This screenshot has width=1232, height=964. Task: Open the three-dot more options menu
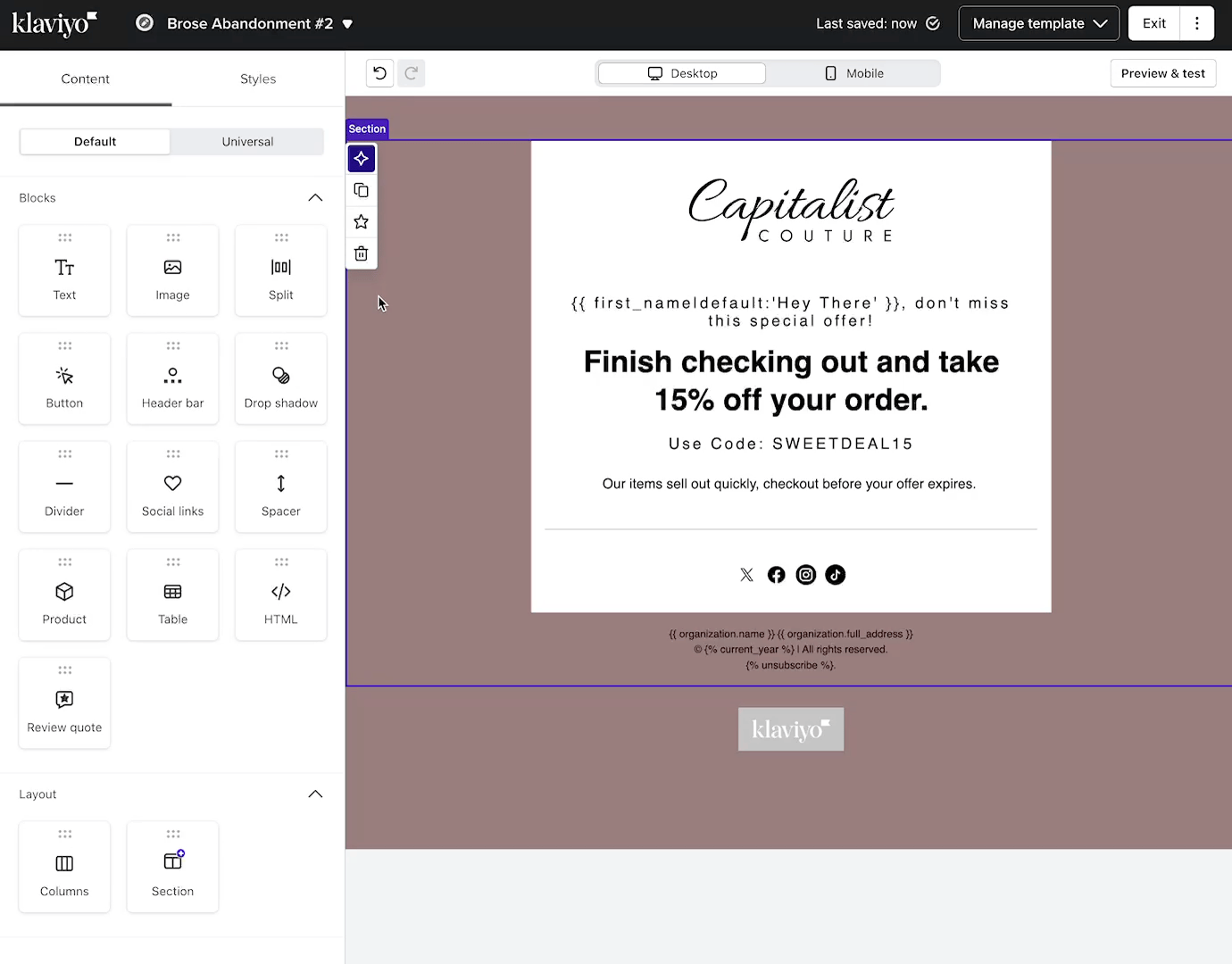[1197, 23]
